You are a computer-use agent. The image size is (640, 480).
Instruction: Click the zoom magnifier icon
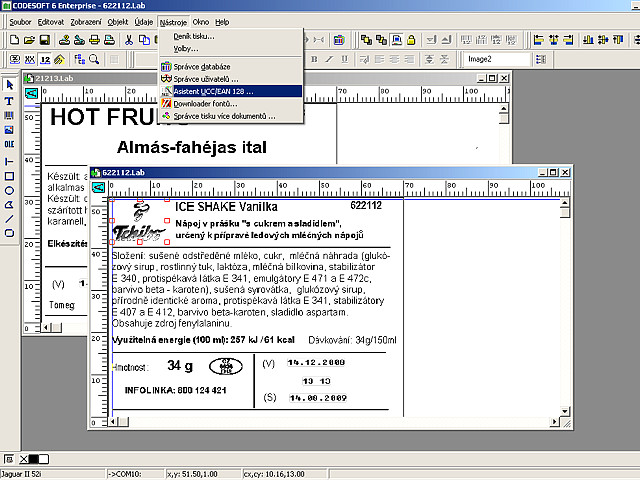[x=94, y=60]
